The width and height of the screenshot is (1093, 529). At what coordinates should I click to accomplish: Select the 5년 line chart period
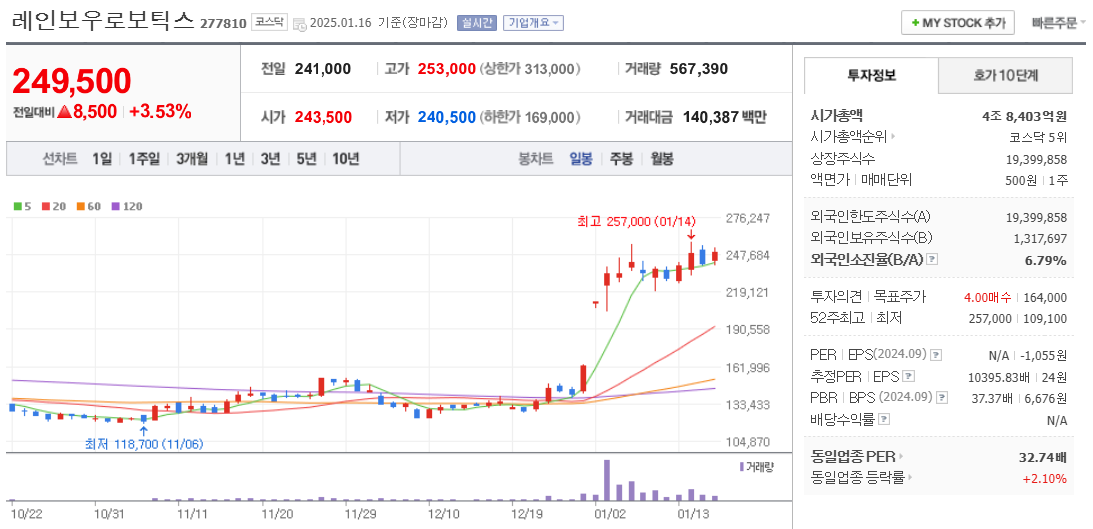pos(306,159)
